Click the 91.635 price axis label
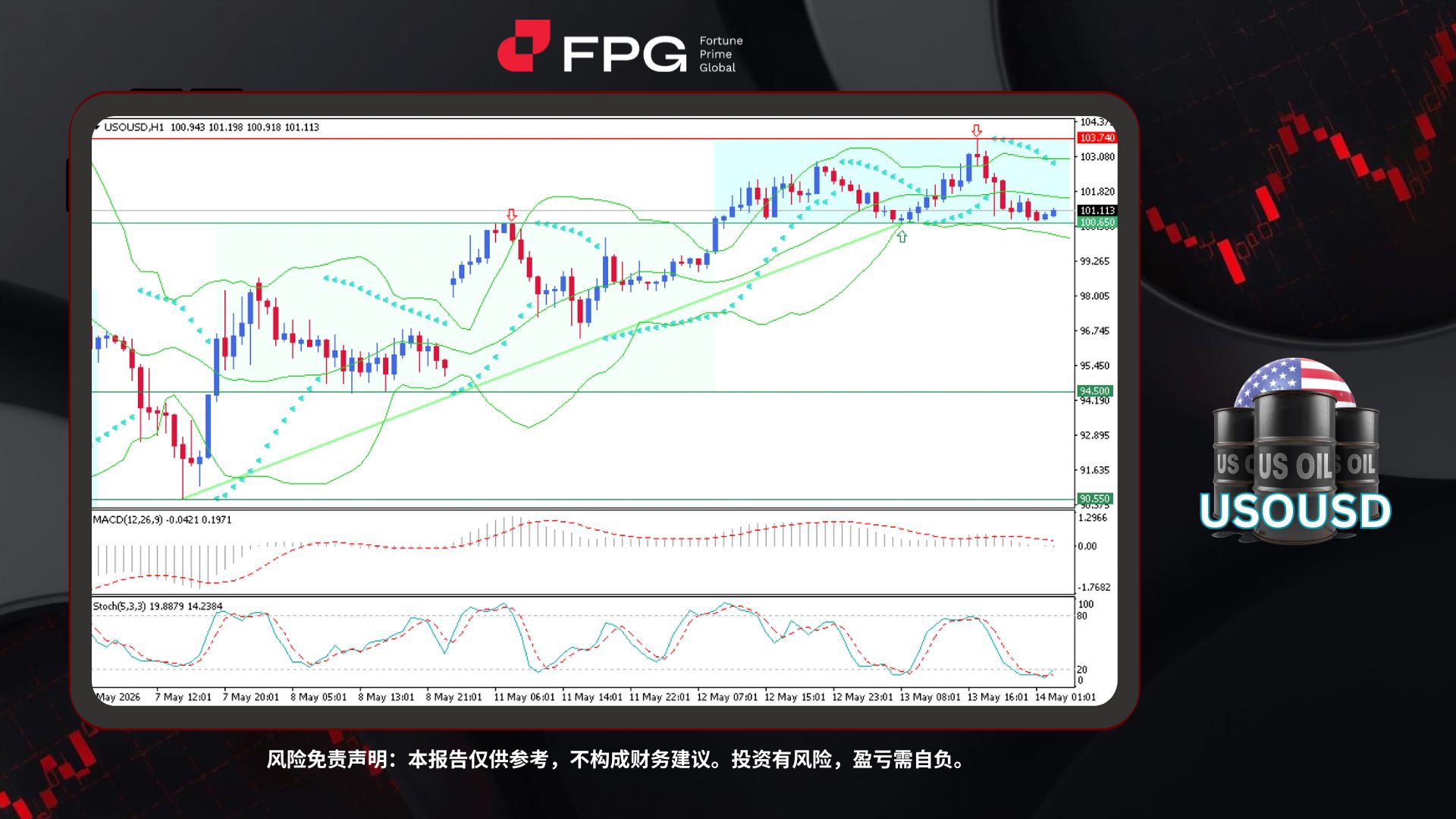This screenshot has height=819, width=1456. (1094, 471)
